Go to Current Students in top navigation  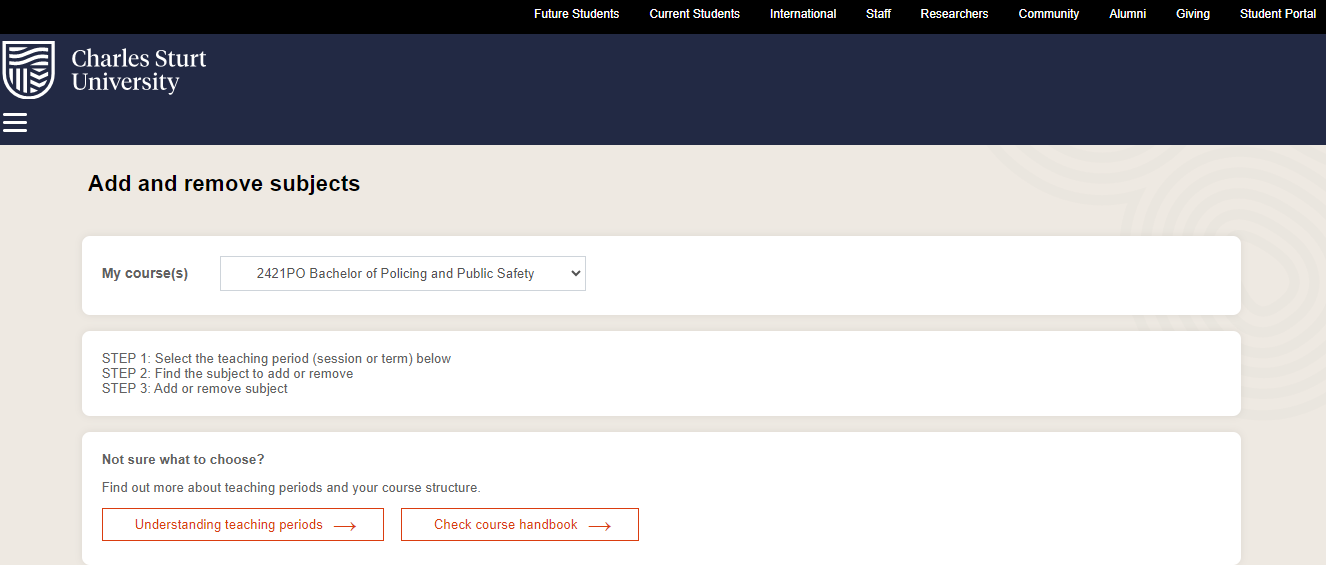(x=694, y=14)
